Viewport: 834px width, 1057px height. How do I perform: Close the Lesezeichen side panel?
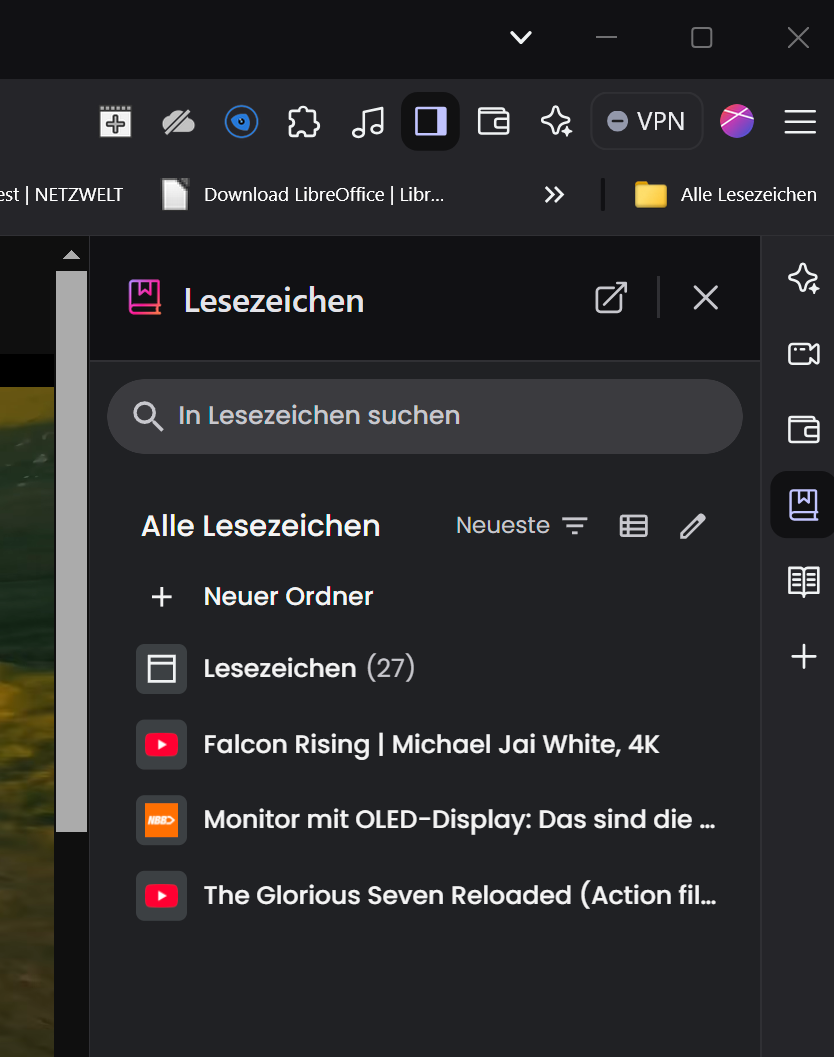coord(705,297)
